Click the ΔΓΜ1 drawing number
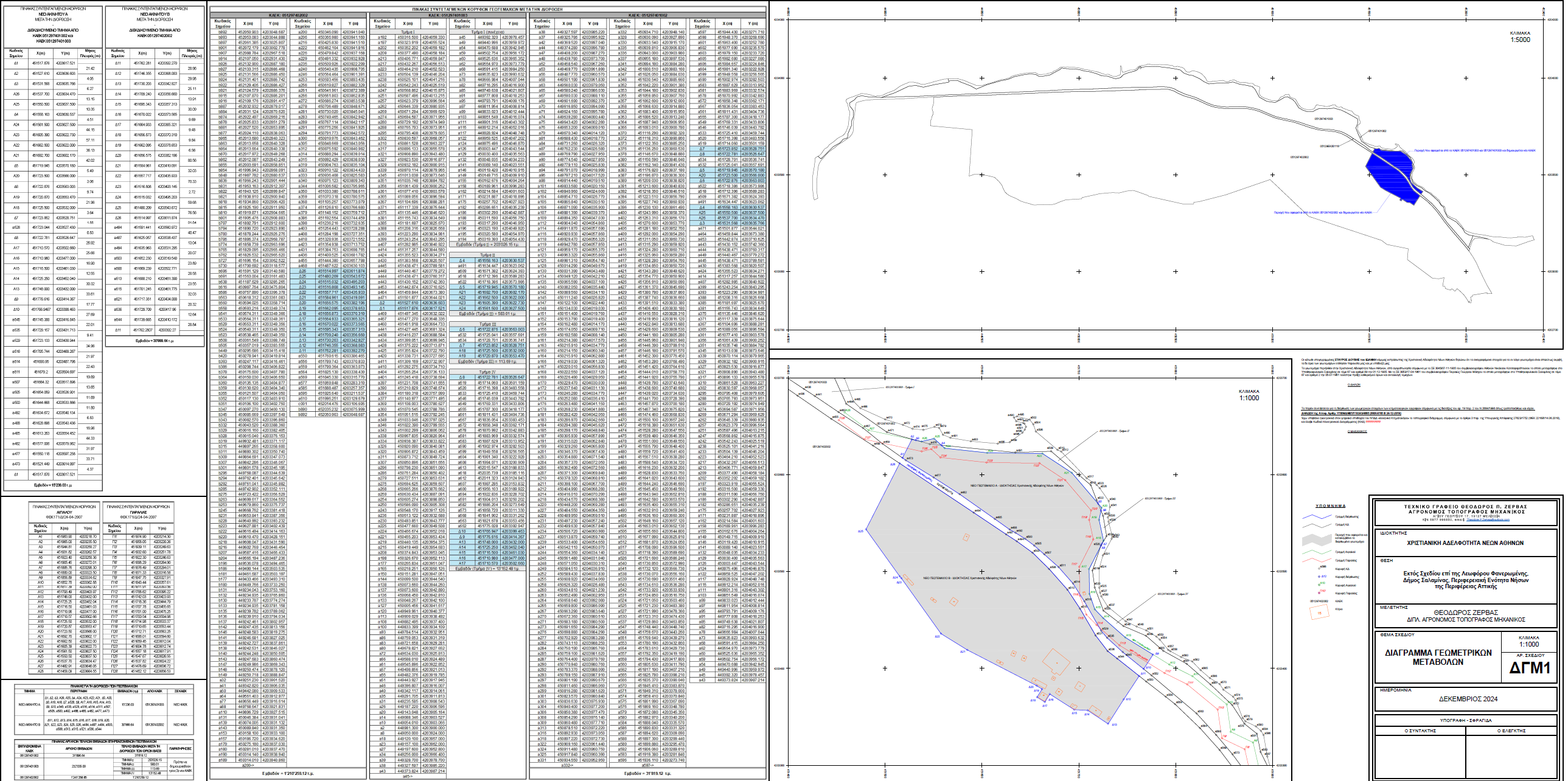 [x=1530, y=668]
